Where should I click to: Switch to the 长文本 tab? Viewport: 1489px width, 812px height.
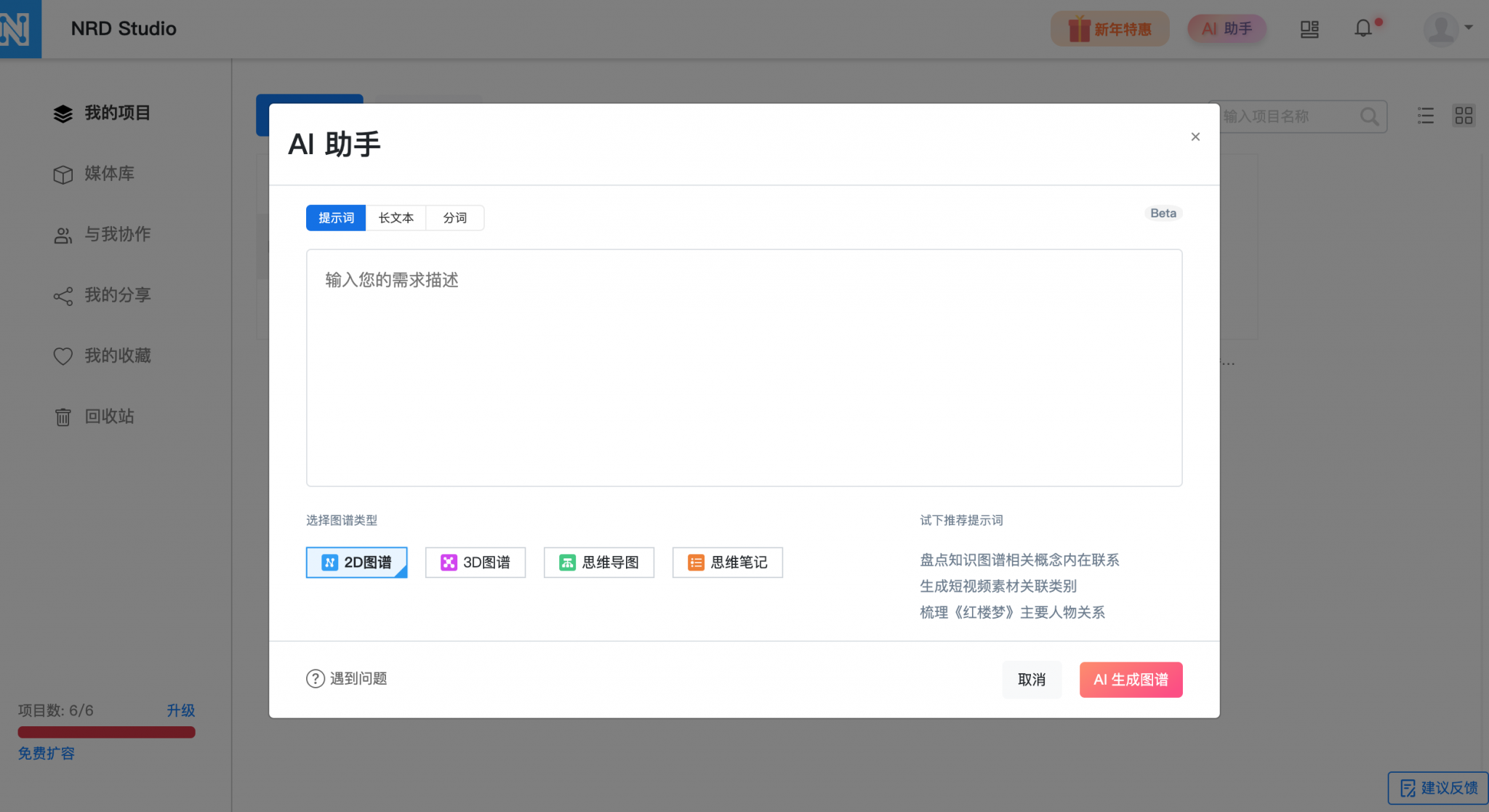(x=396, y=217)
